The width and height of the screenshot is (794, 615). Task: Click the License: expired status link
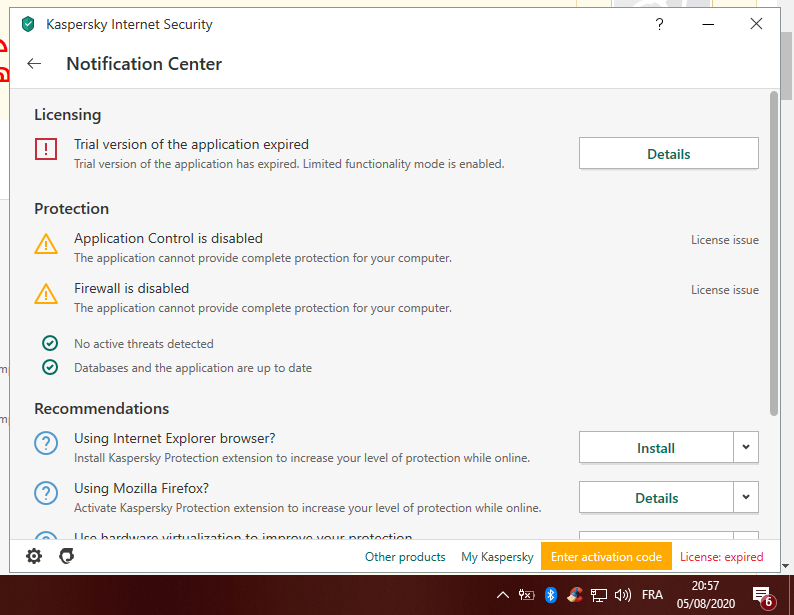click(x=721, y=557)
